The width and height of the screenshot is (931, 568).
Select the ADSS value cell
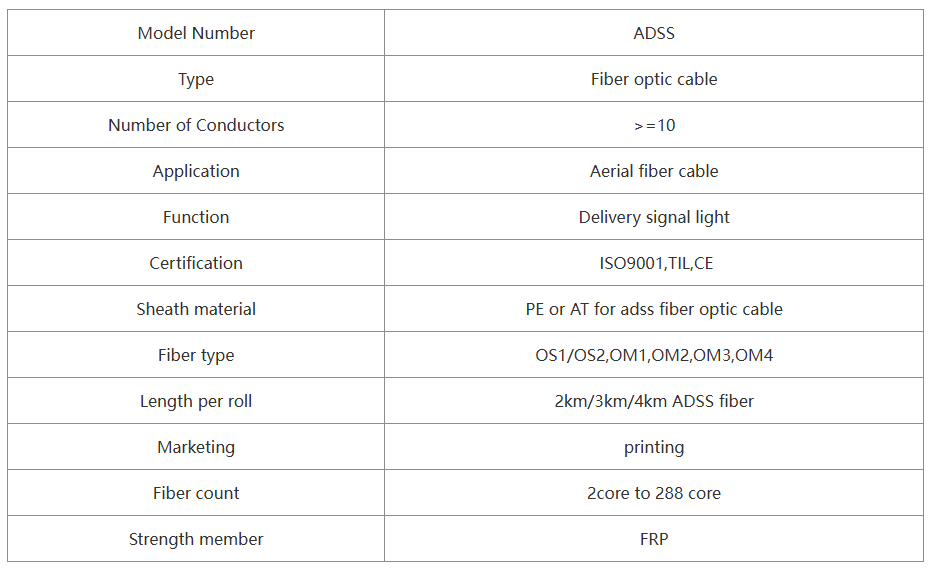point(654,33)
